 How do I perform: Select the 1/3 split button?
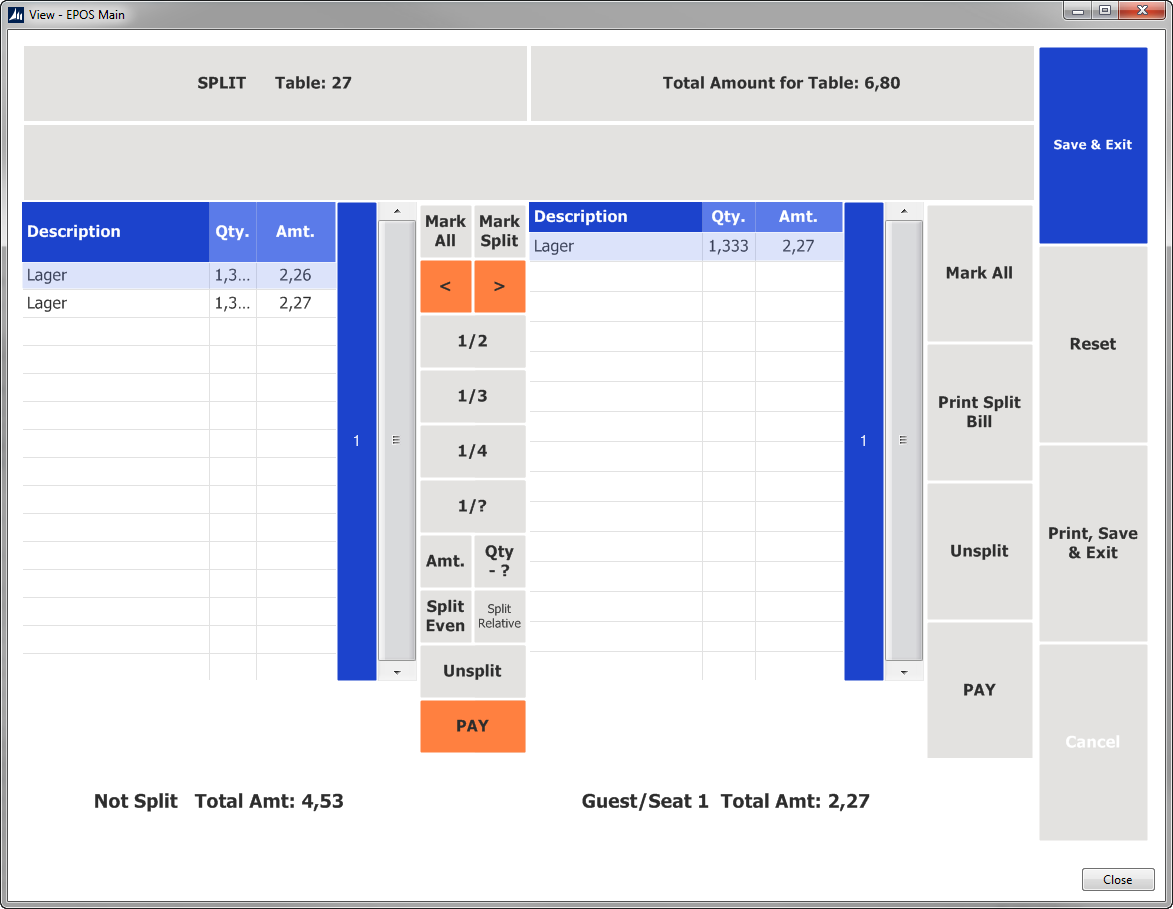click(473, 396)
